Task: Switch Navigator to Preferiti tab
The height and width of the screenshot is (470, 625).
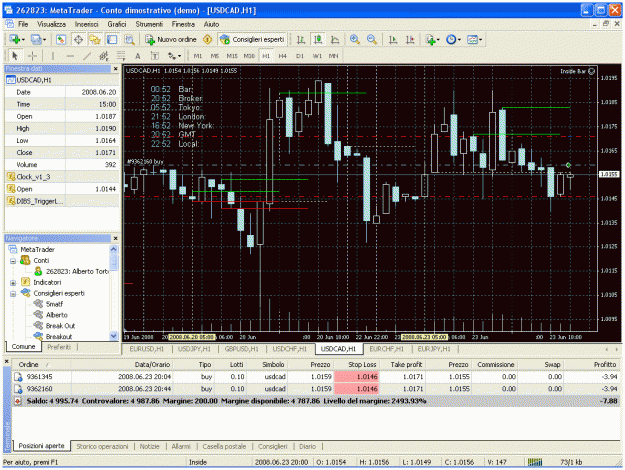Action: (59, 347)
